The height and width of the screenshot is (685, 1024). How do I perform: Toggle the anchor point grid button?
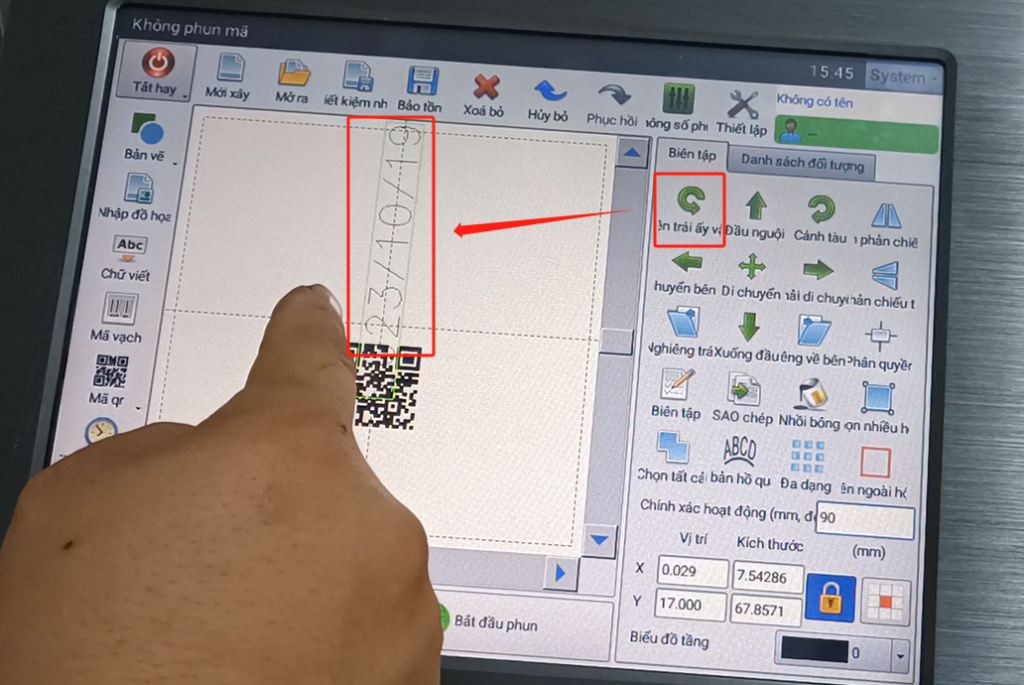pos(884,600)
